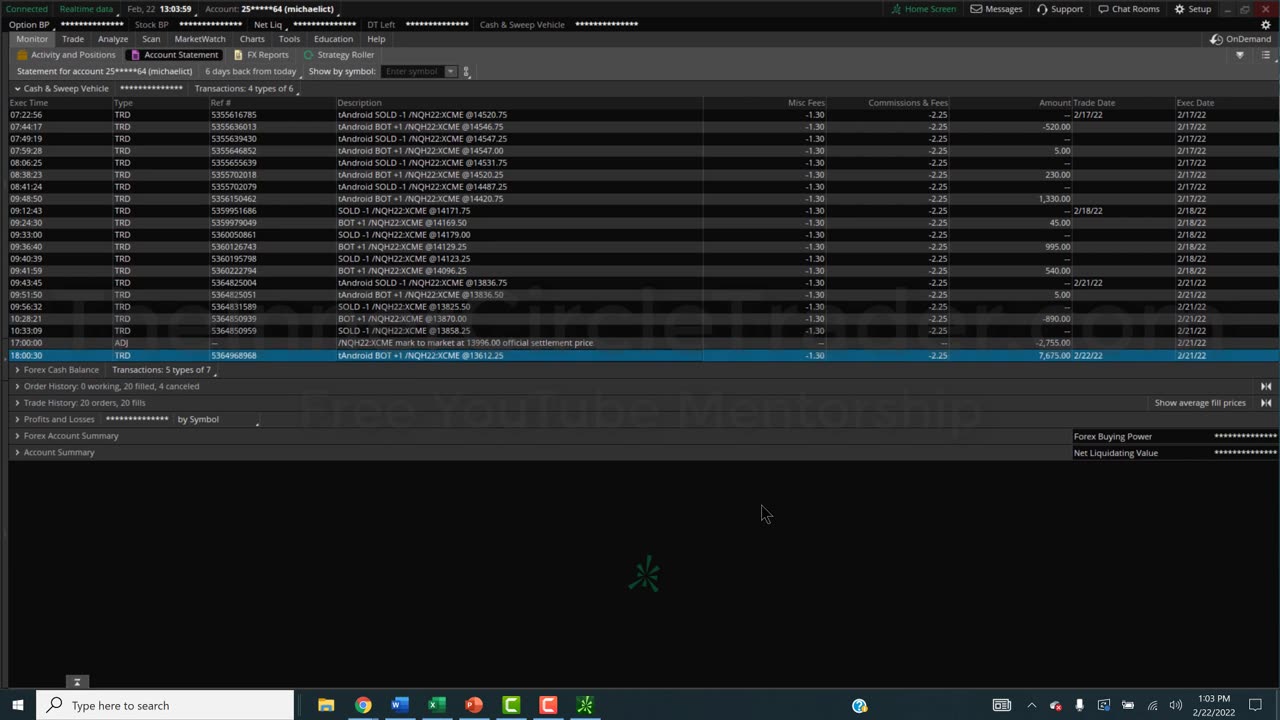The height and width of the screenshot is (720, 1280).
Task: Go to the MarketWatch tab
Action: pos(200,39)
